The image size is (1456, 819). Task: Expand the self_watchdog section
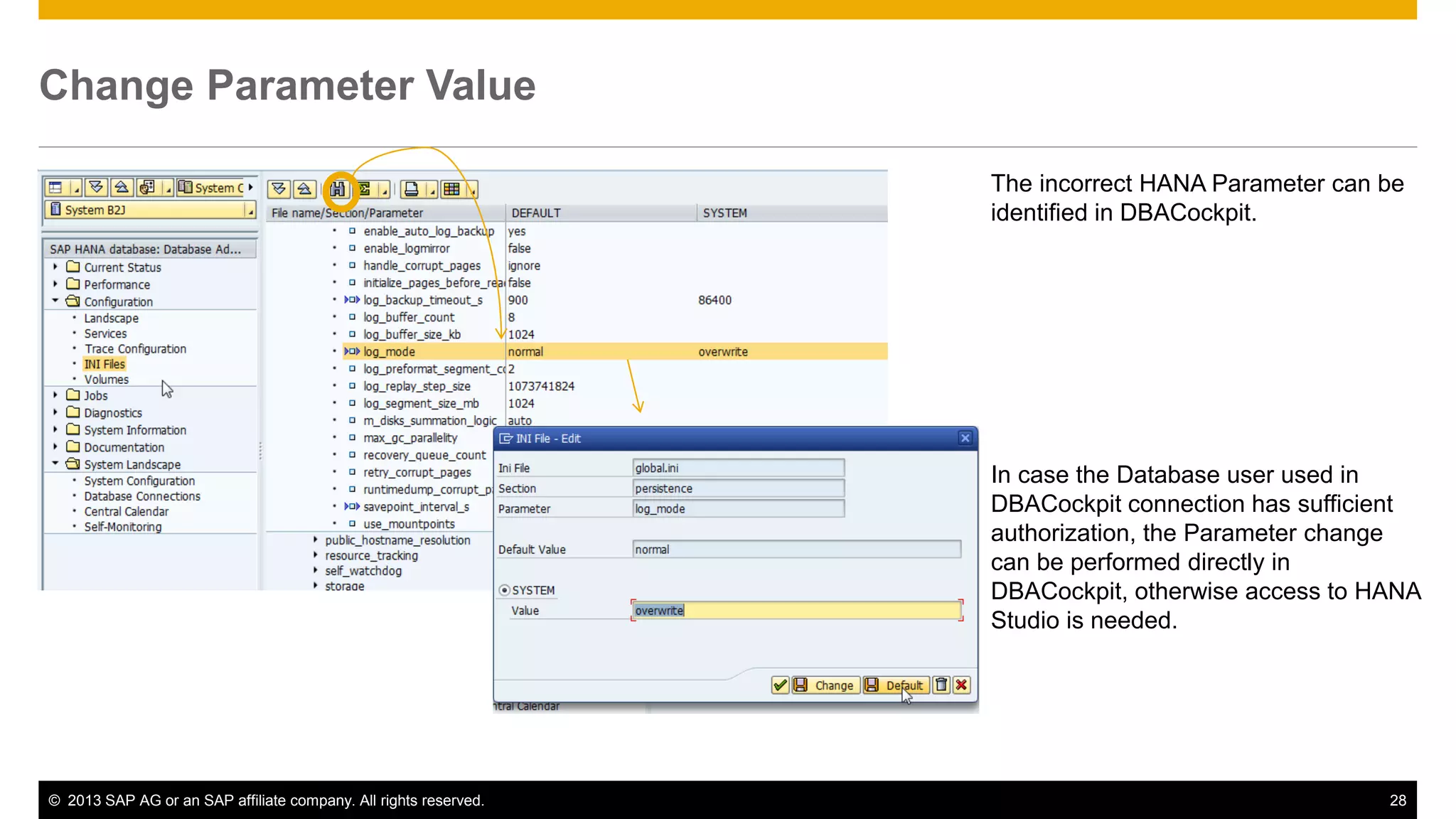click(316, 570)
